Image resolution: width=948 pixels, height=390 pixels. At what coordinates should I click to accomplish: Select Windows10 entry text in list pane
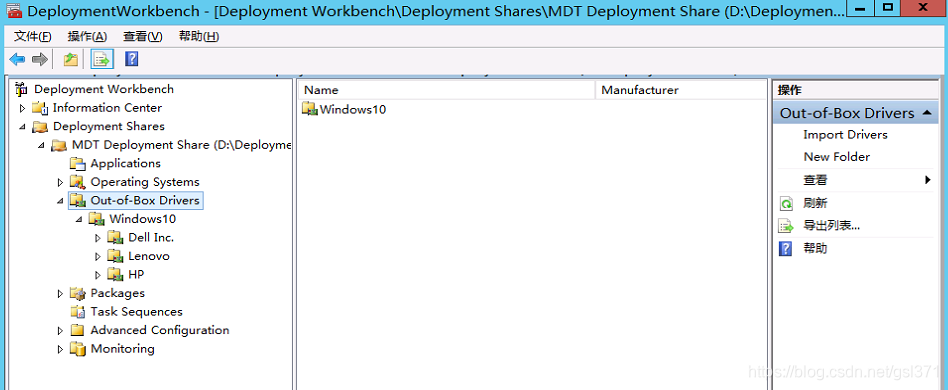(x=353, y=109)
